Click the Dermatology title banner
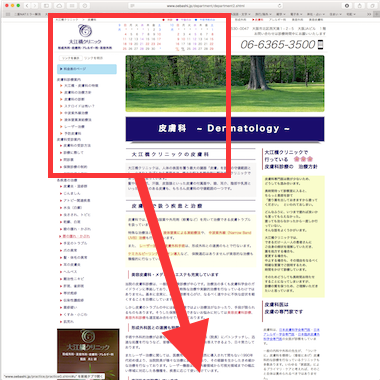The width and height of the screenshot is (380, 380). click(x=225, y=129)
